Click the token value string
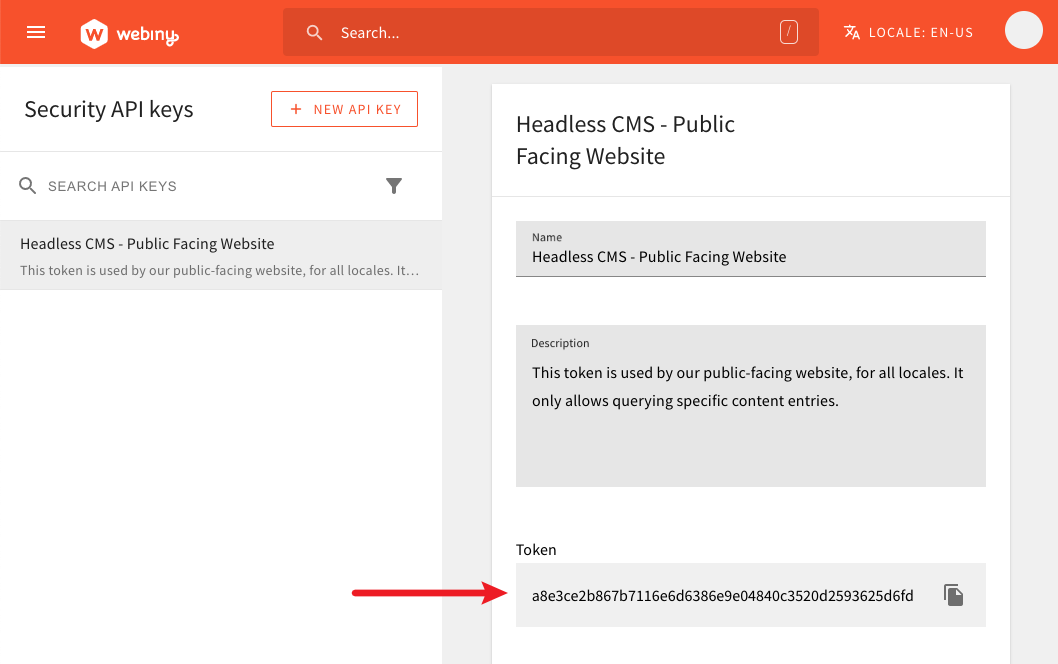Viewport: 1058px width, 664px height. (x=722, y=596)
